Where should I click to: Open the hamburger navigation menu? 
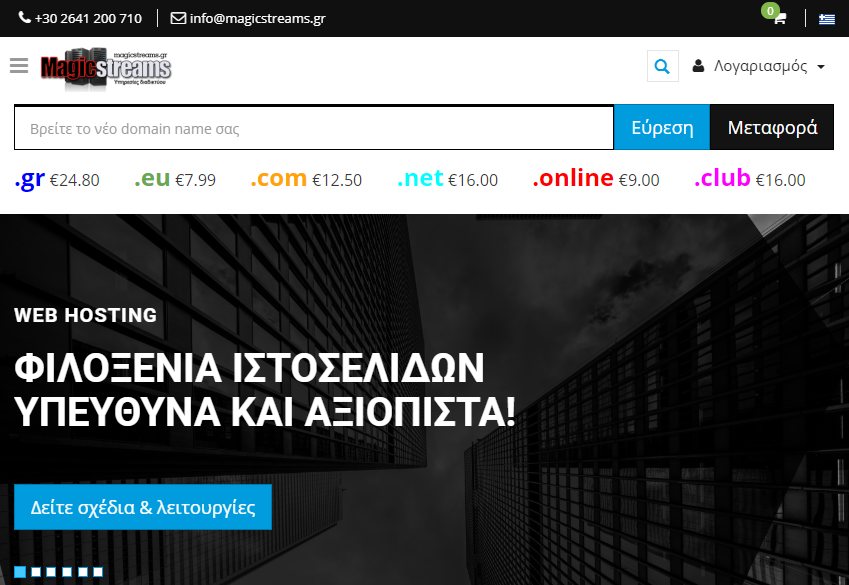tap(19, 66)
